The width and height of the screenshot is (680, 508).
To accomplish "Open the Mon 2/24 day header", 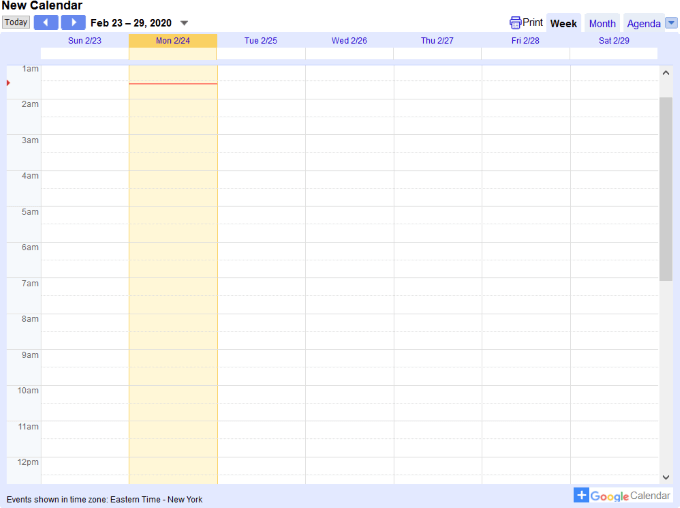I will pos(173,41).
